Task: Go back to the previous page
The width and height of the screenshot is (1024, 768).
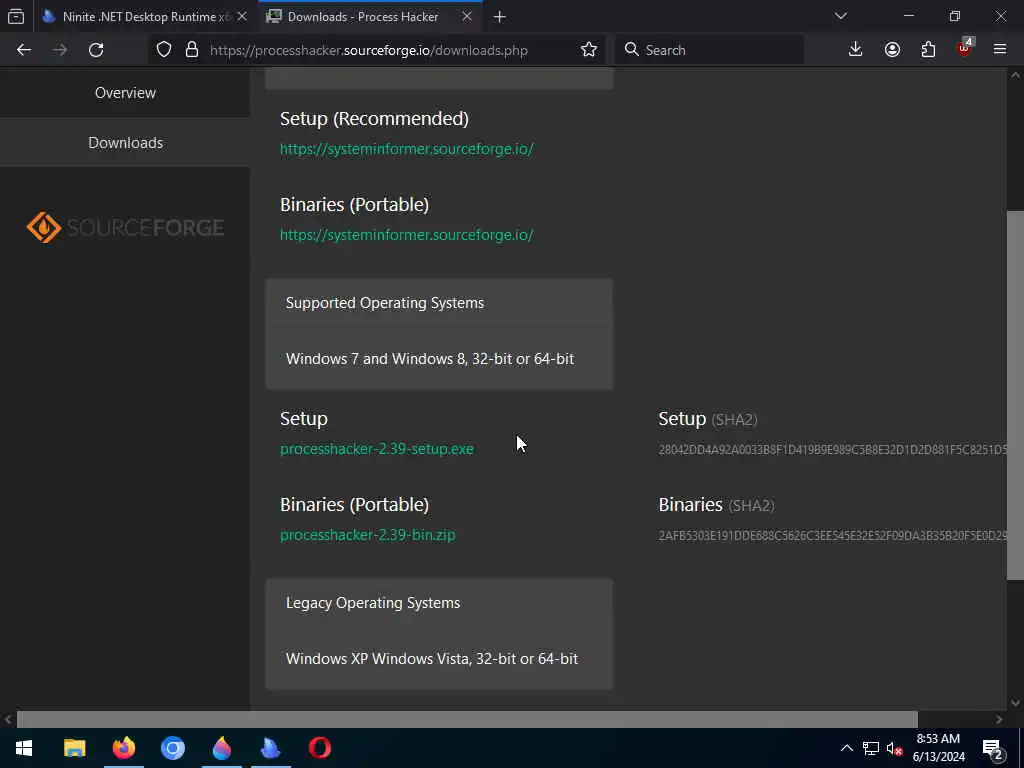Action: [24, 50]
